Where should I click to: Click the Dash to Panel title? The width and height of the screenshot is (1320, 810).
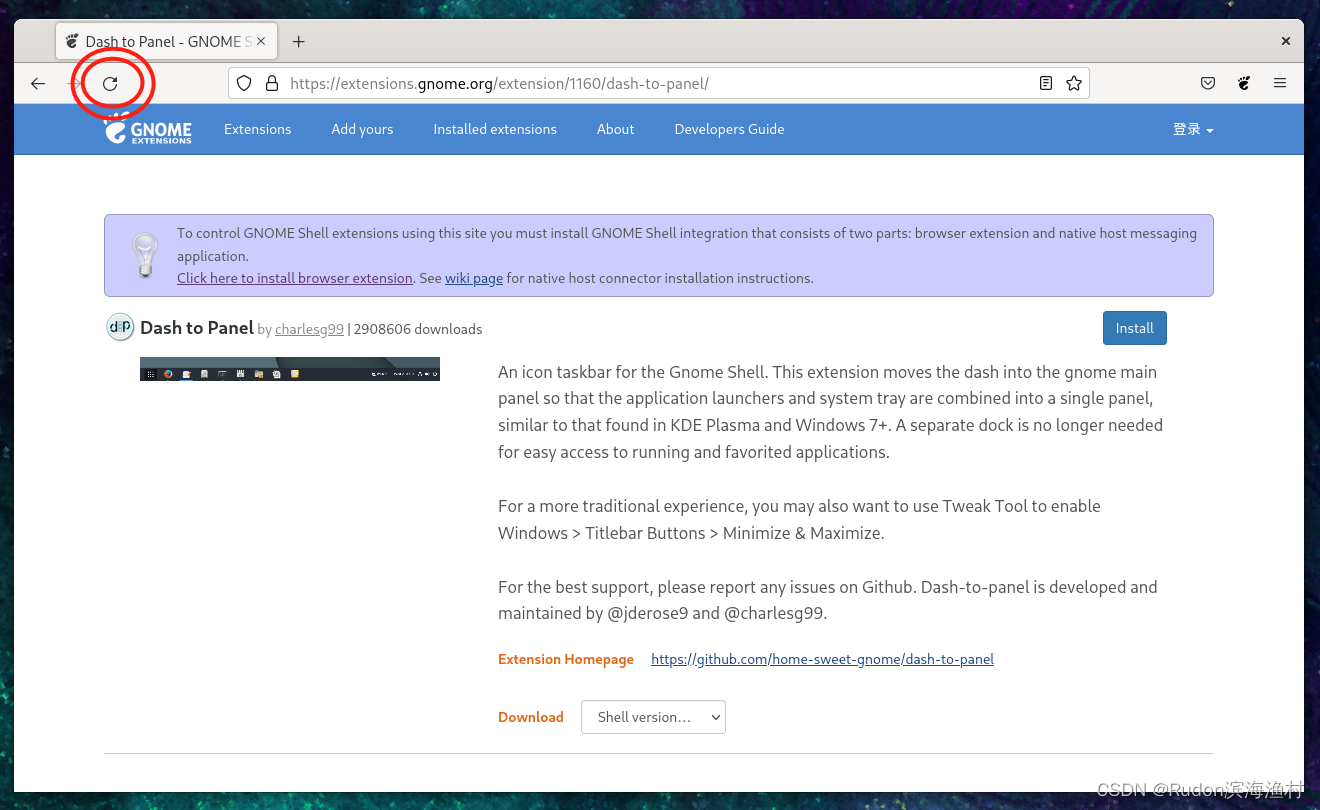(x=197, y=328)
